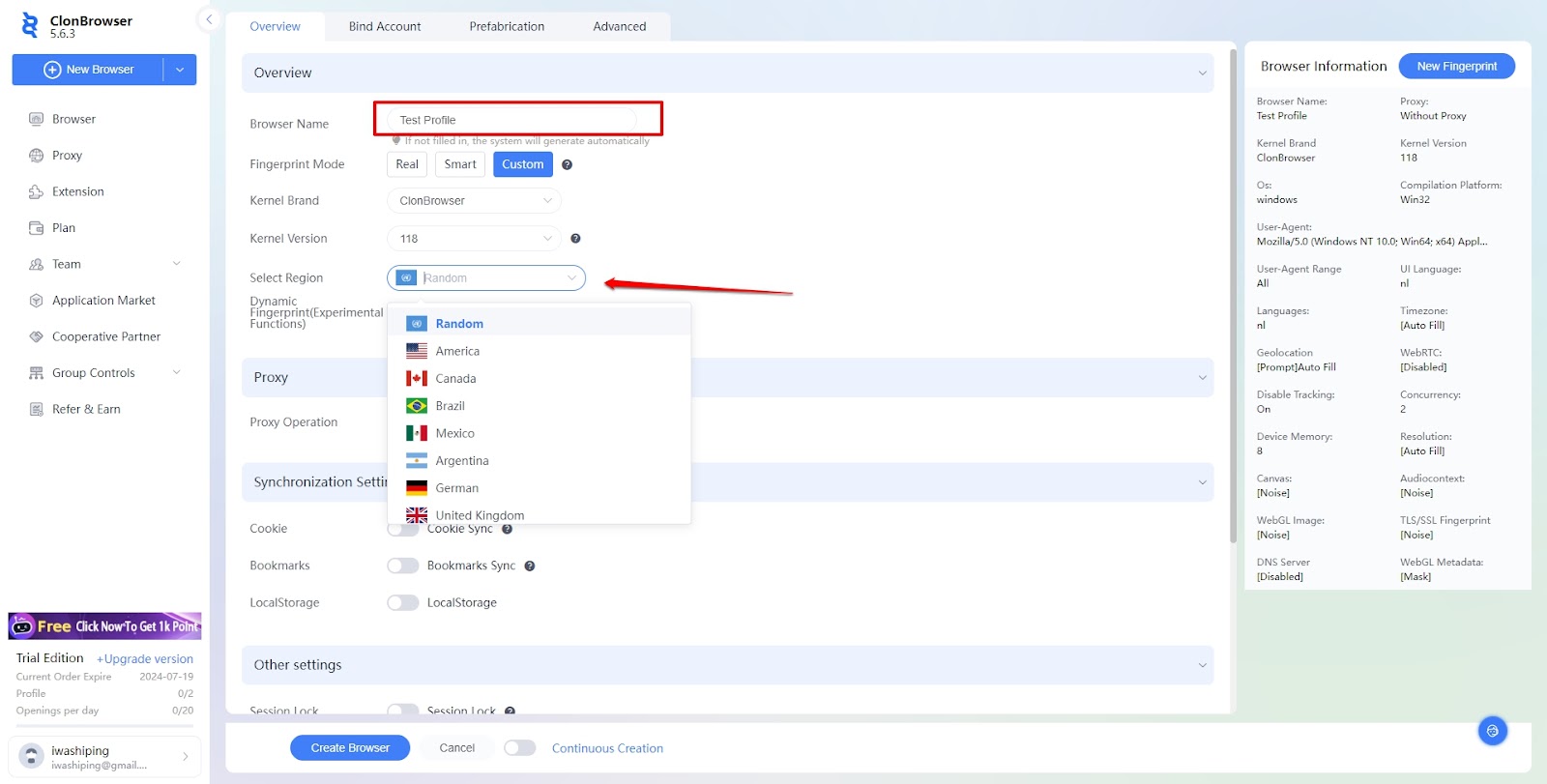Screen dimensions: 1547x784
Task: Switch to the Bind Account tab
Action: pyautogui.click(x=385, y=26)
